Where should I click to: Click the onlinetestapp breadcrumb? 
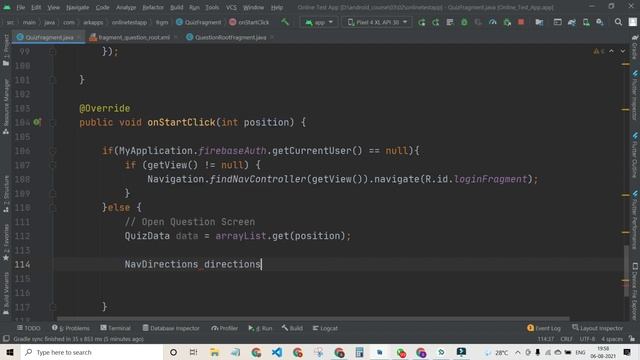coord(129,22)
